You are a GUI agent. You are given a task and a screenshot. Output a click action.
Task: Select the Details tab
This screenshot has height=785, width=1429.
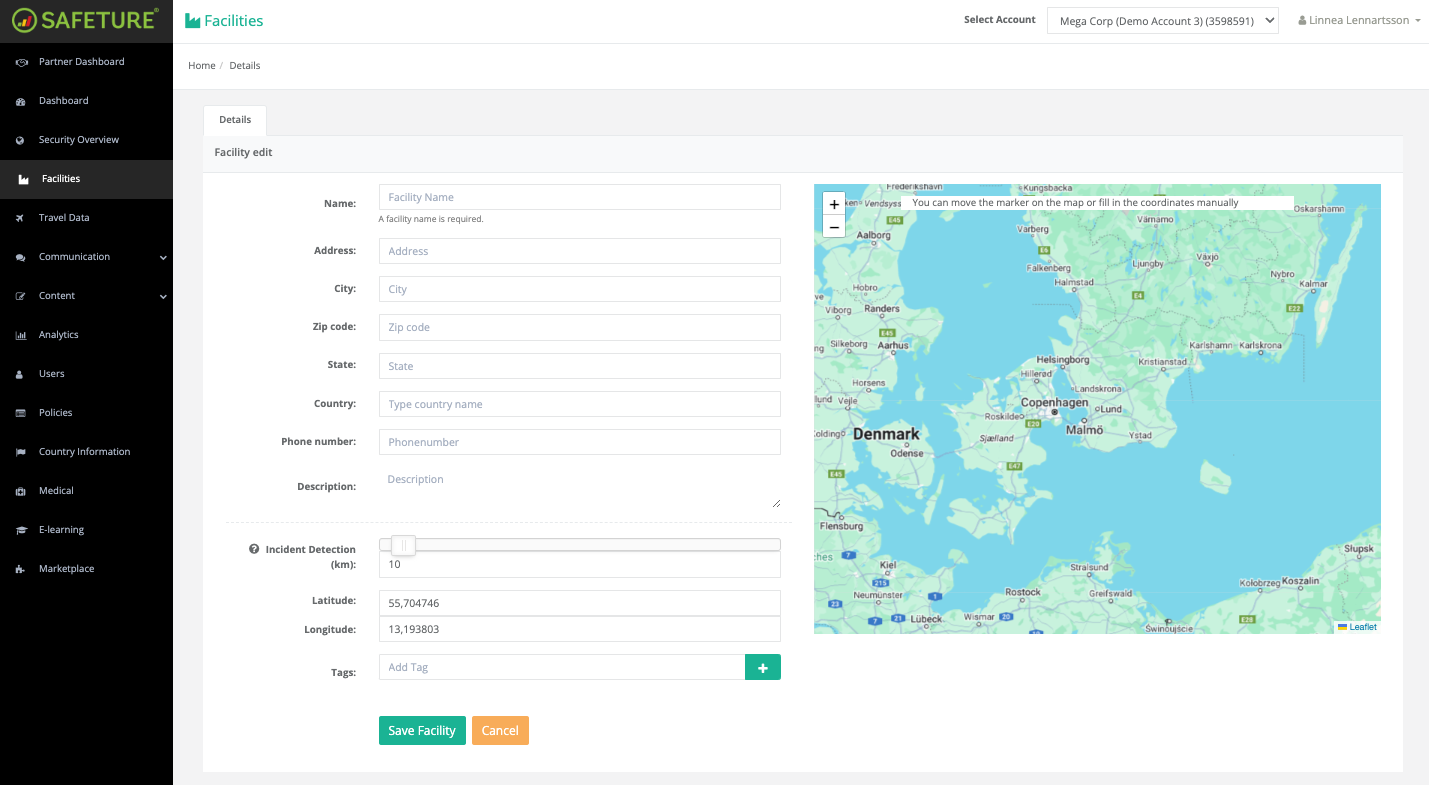pos(235,120)
